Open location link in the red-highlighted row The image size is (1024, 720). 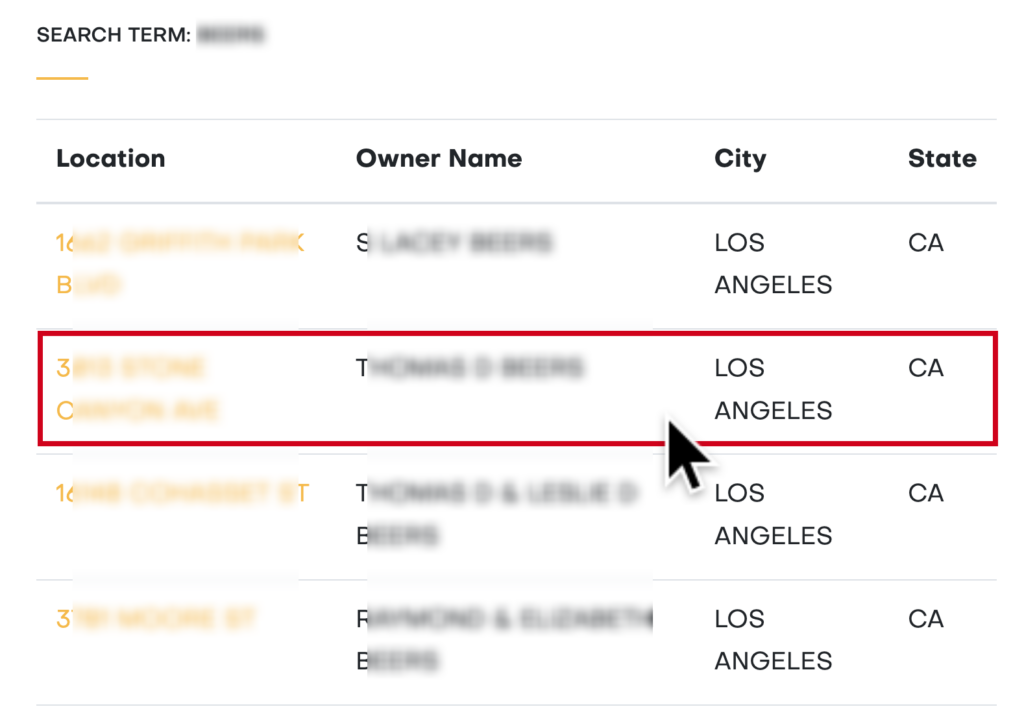(137, 389)
